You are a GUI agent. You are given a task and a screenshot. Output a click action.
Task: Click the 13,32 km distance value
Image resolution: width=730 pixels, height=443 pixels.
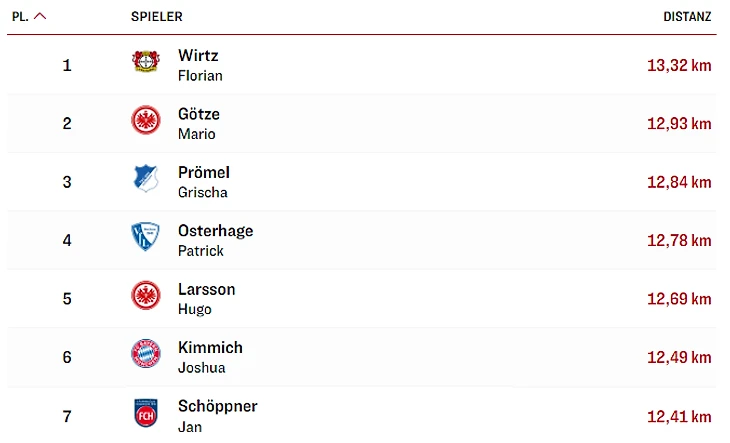(679, 66)
